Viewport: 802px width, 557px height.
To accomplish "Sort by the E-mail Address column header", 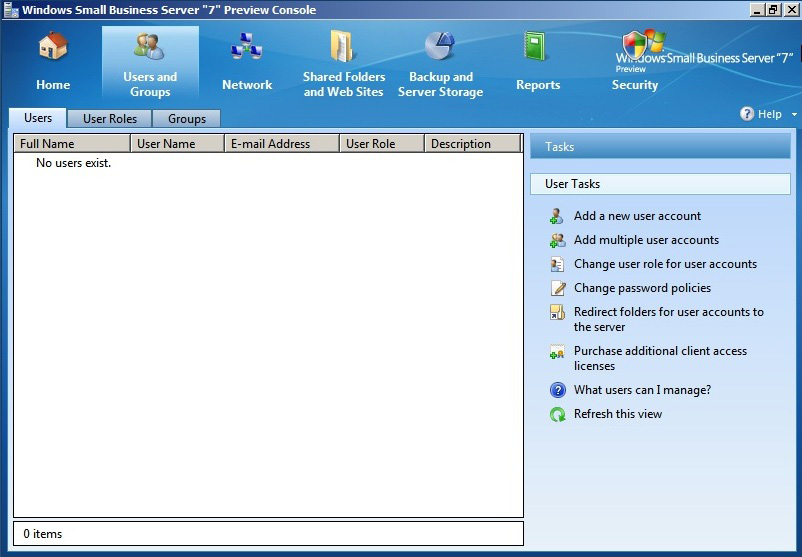I will pos(282,144).
